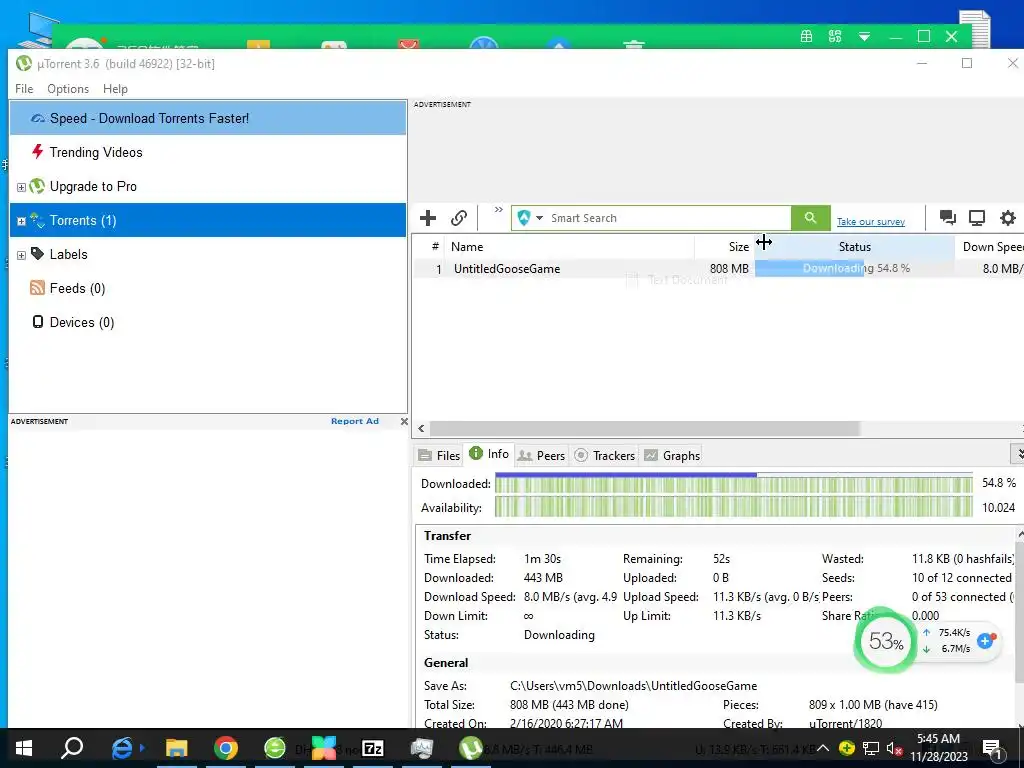The height and width of the screenshot is (768, 1024).
Task: Open the Windows Start menu
Action: (x=24, y=748)
